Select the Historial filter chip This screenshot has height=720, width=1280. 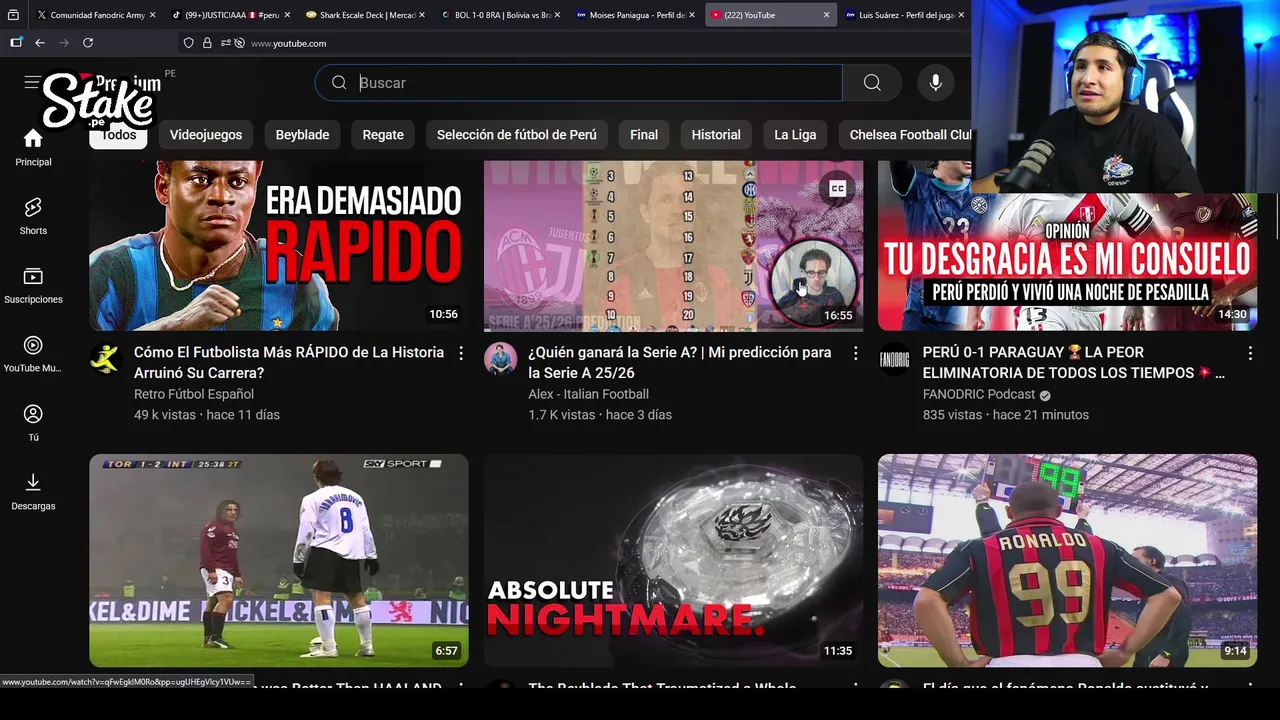click(x=716, y=135)
